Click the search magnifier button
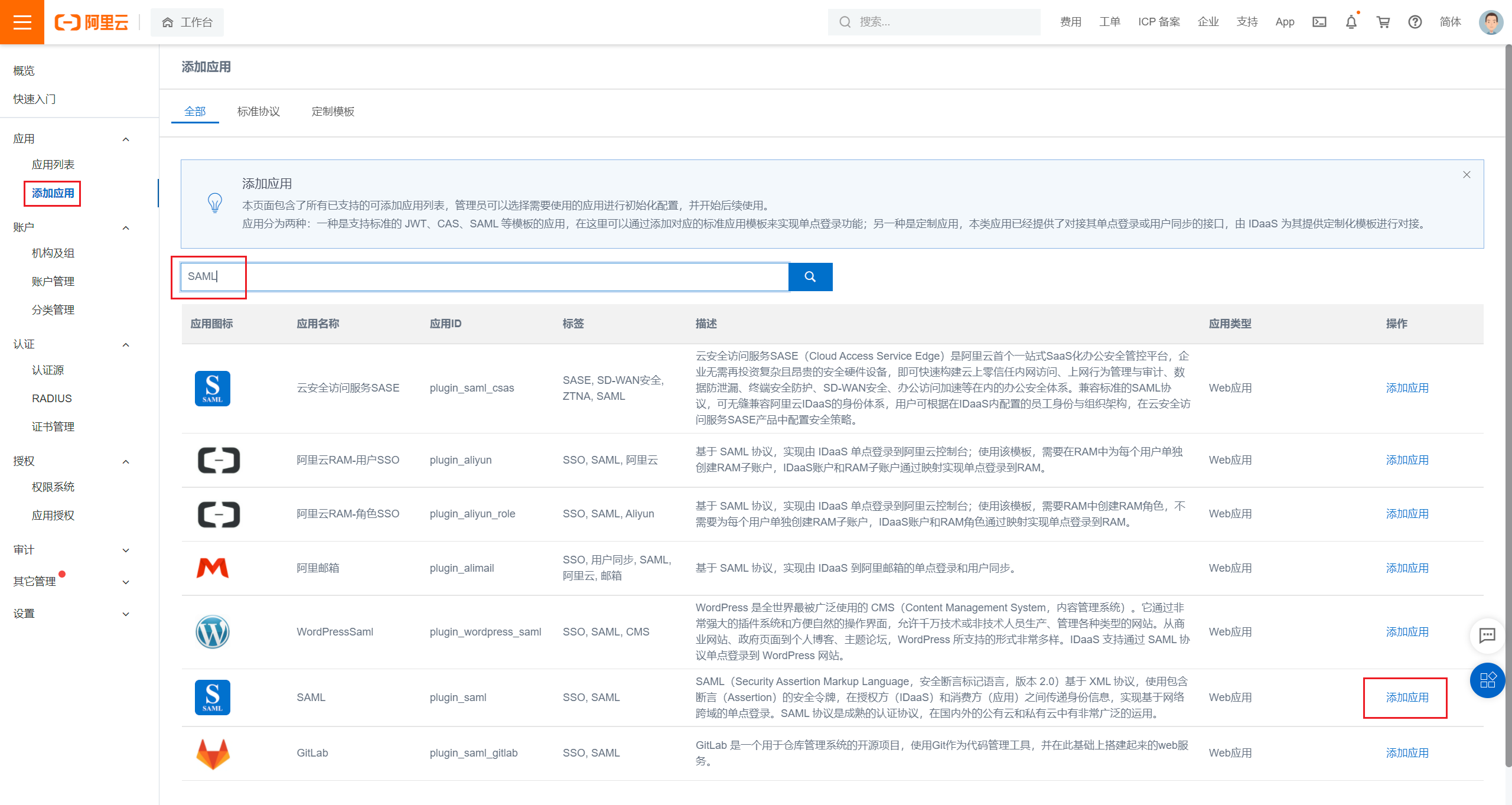Viewport: 1512px width, 805px height. [810, 276]
